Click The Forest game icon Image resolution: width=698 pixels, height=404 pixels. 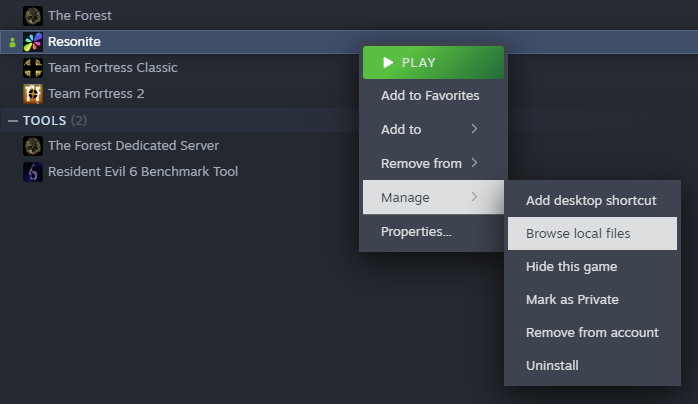click(33, 16)
